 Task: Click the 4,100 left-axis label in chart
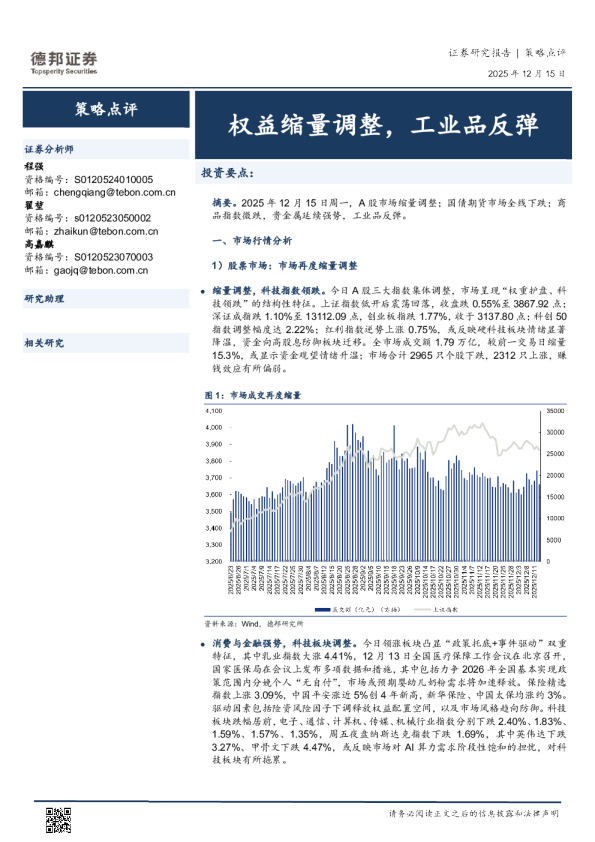point(214,411)
